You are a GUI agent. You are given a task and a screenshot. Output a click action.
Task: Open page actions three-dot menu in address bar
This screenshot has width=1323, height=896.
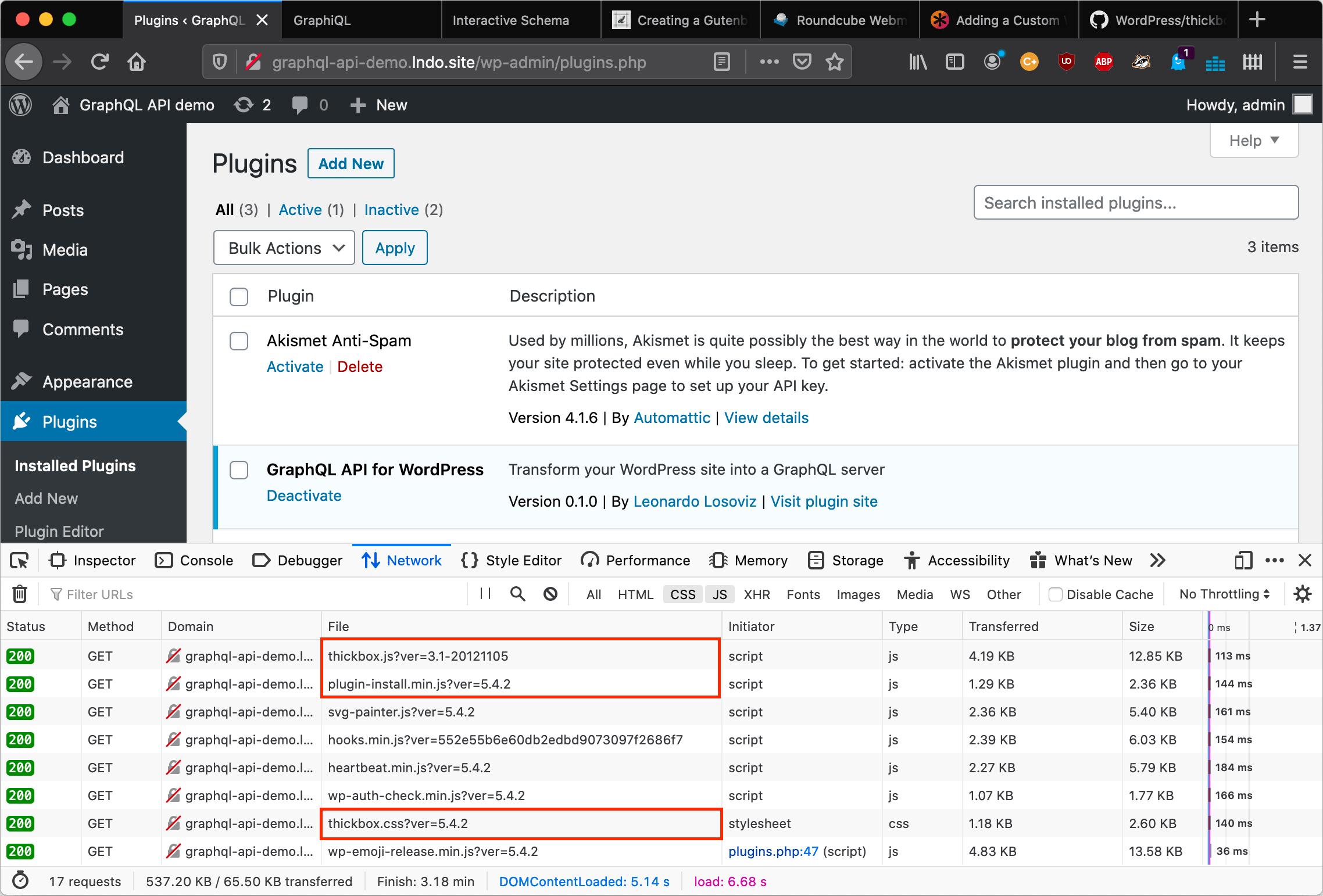tap(769, 62)
